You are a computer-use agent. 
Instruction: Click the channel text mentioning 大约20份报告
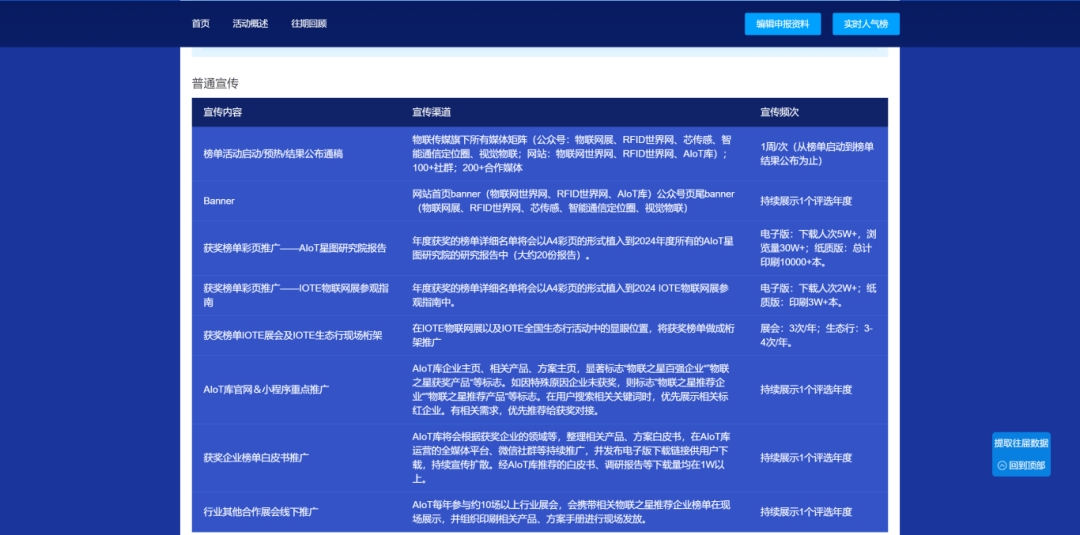(x=572, y=249)
